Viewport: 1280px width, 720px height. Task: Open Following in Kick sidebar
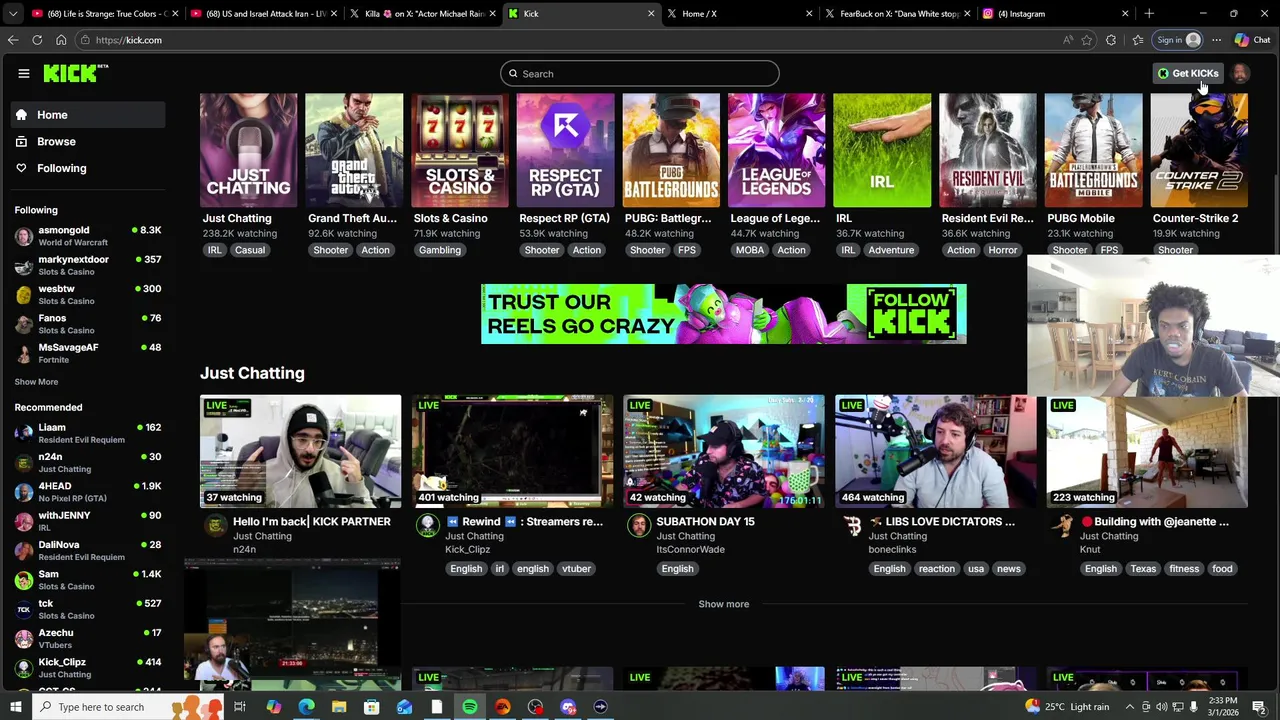(x=88, y=168)
